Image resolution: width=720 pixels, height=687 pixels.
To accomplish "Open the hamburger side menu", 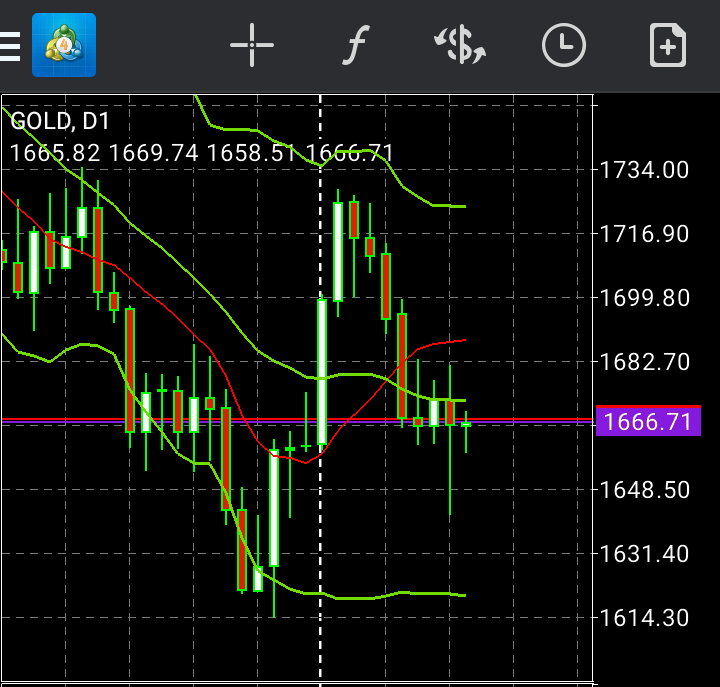I will (x=9, y=46).
